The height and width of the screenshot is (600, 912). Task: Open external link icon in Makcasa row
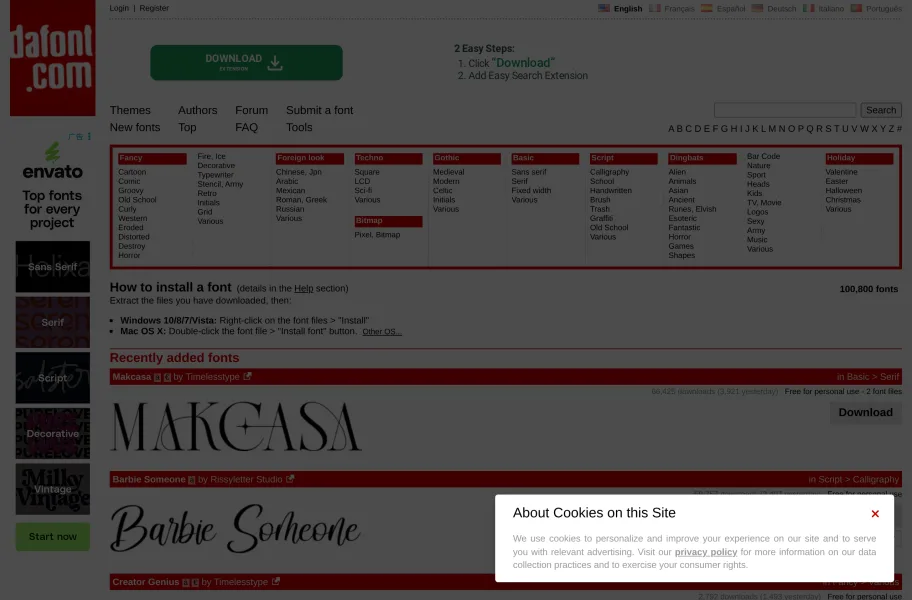(x=247, y=376)
